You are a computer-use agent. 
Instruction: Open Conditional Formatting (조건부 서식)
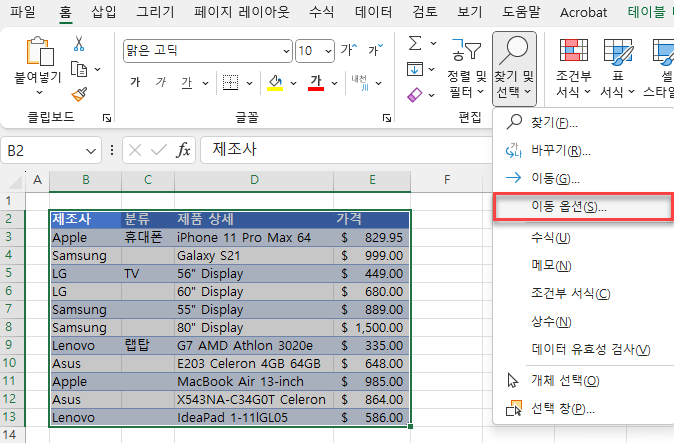click(573, 68)
